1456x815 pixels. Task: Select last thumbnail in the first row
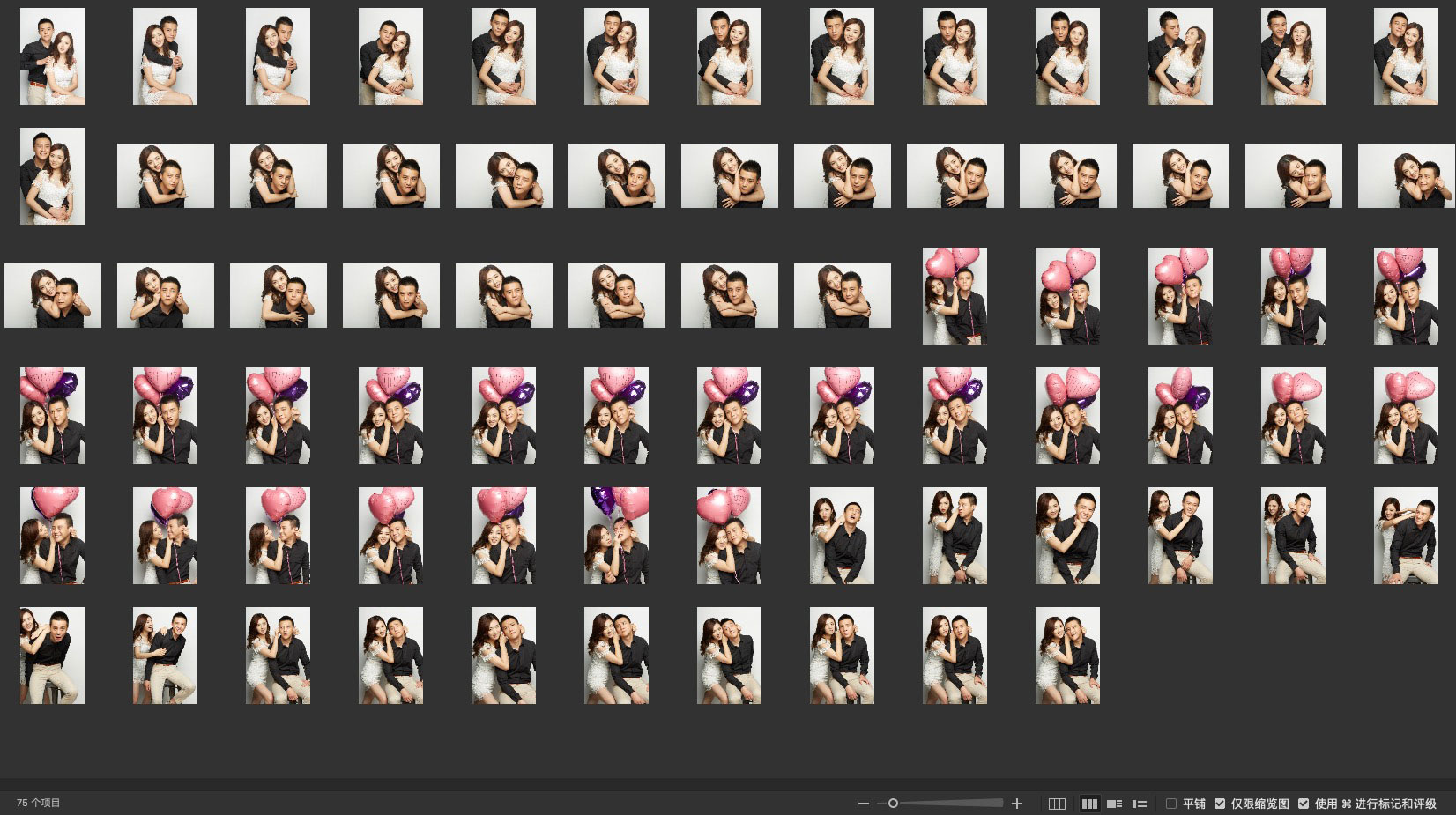[1406, 56]
